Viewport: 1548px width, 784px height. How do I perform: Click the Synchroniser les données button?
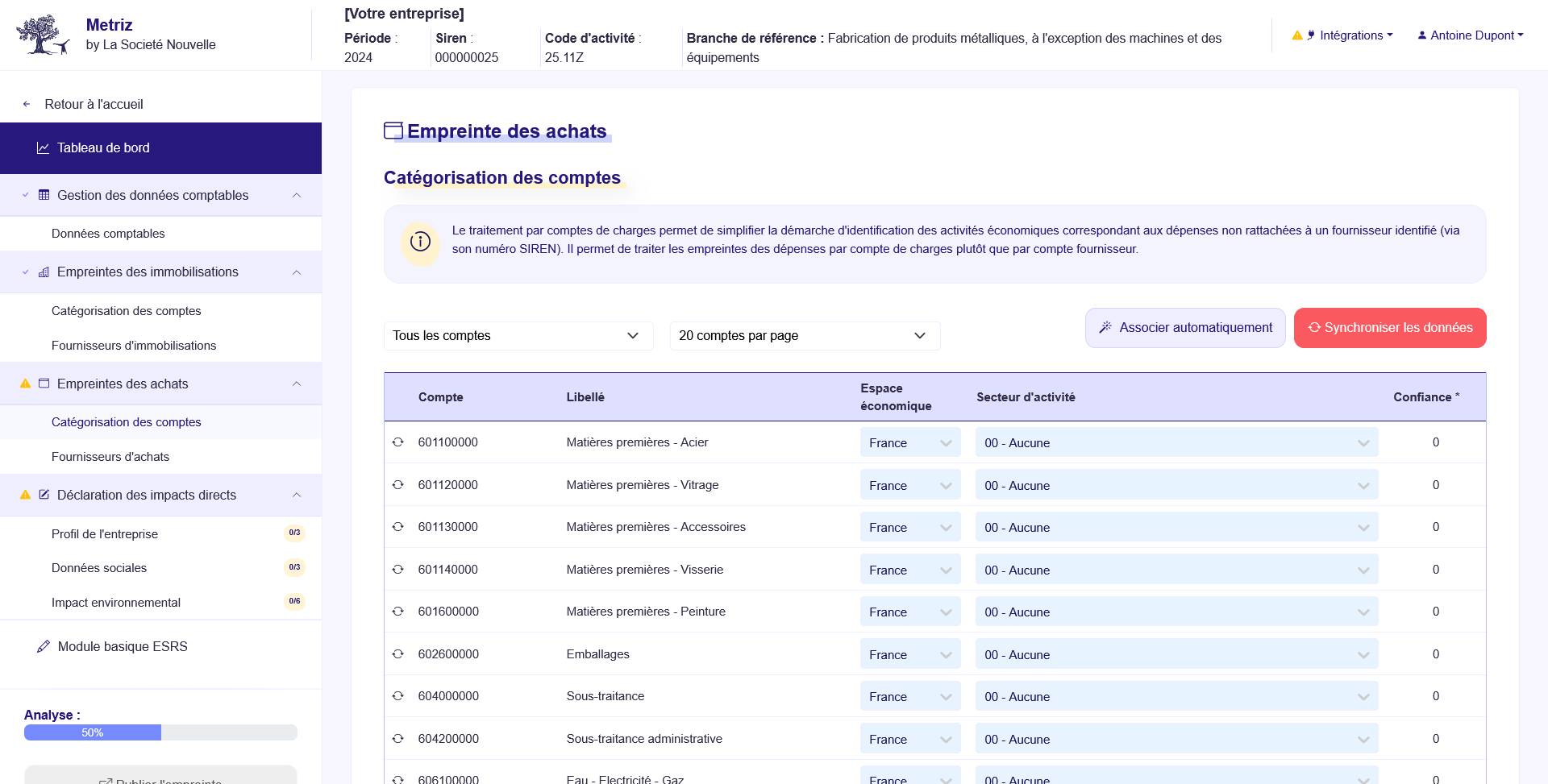point(1390,327)
